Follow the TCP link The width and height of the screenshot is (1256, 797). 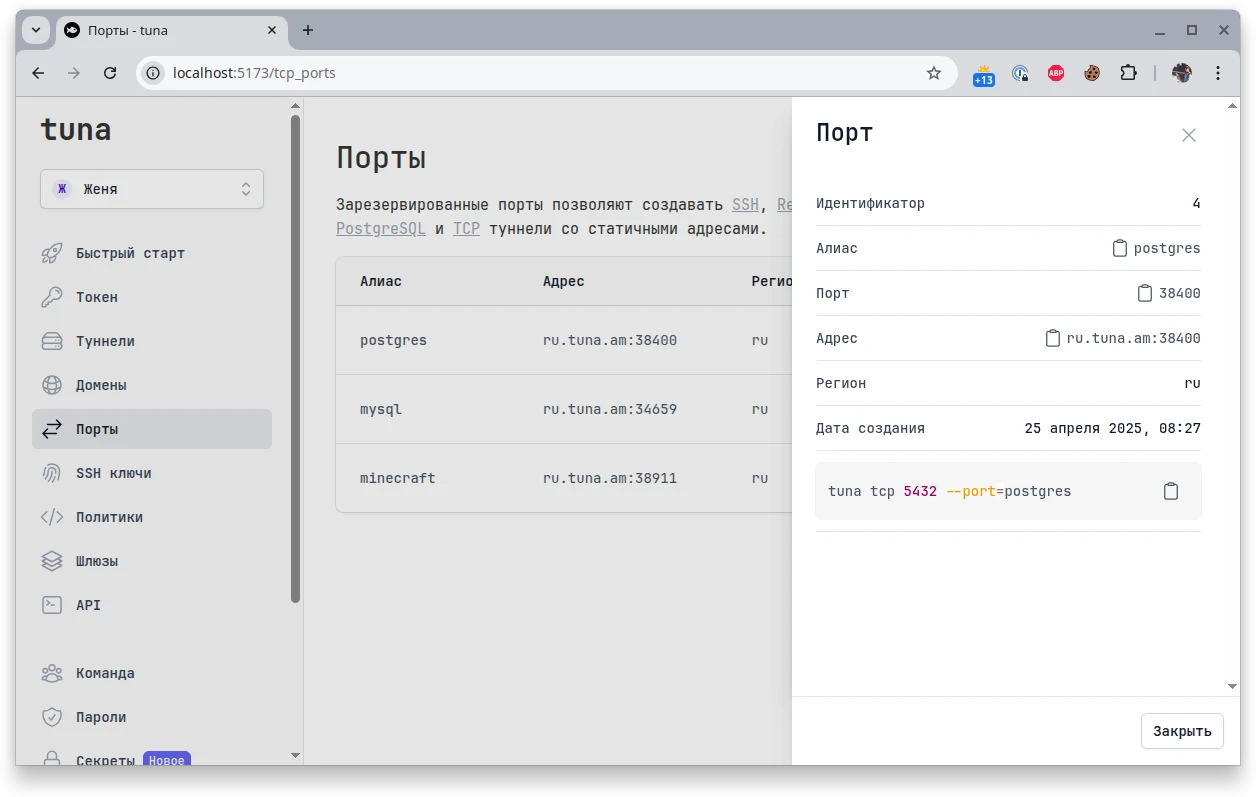pyautogui.click(x=466, y=228)
